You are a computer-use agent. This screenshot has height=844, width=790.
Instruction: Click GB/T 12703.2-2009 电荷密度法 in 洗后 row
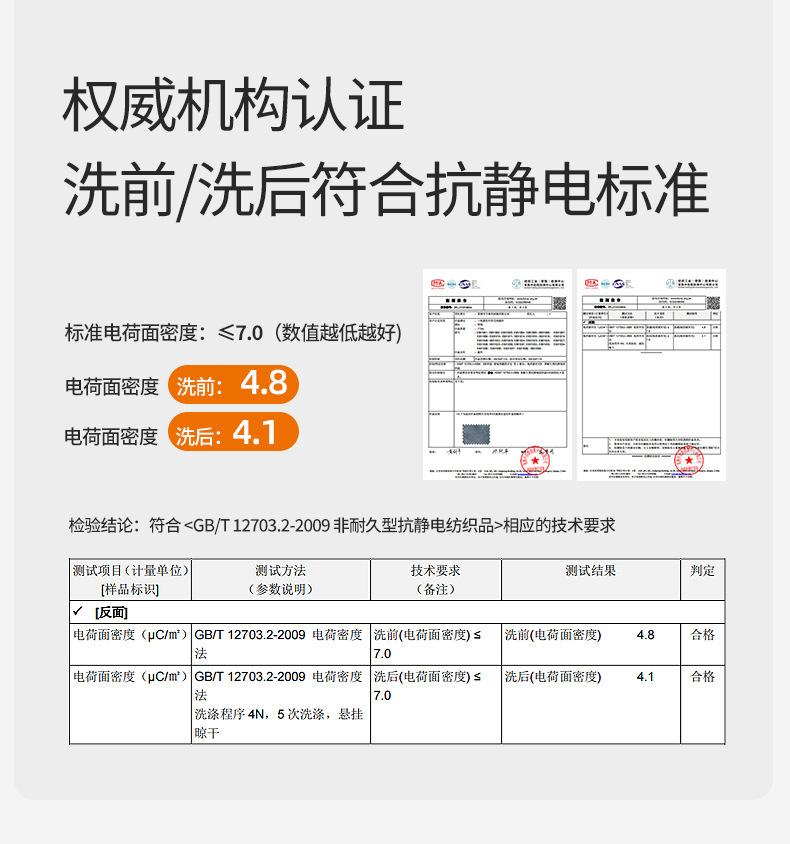click(279, 686)
